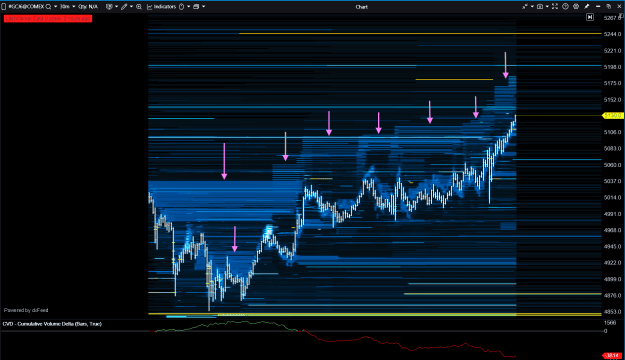Open the Indicators menu

coord(161,6)
